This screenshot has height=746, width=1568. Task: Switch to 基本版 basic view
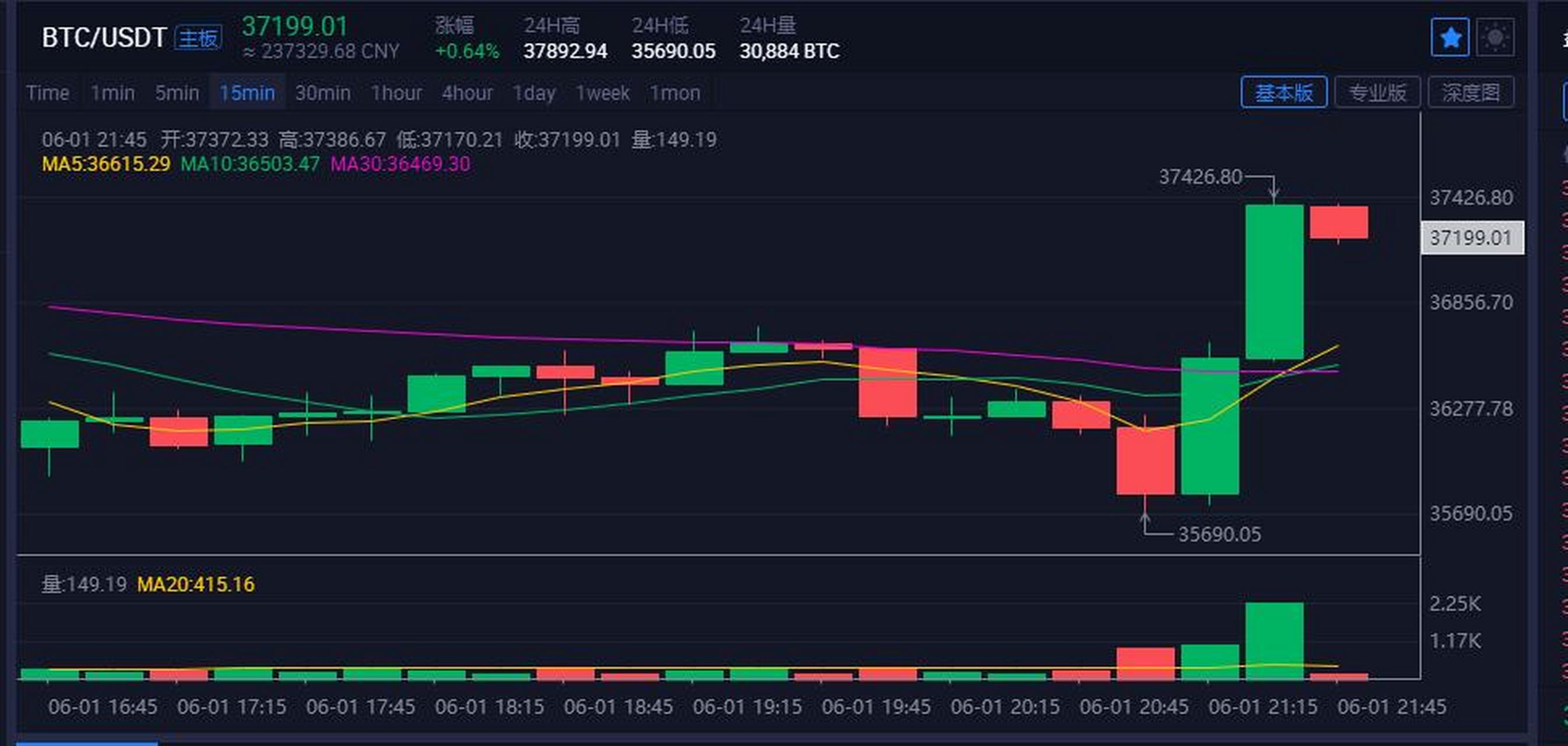(1284, 93)
